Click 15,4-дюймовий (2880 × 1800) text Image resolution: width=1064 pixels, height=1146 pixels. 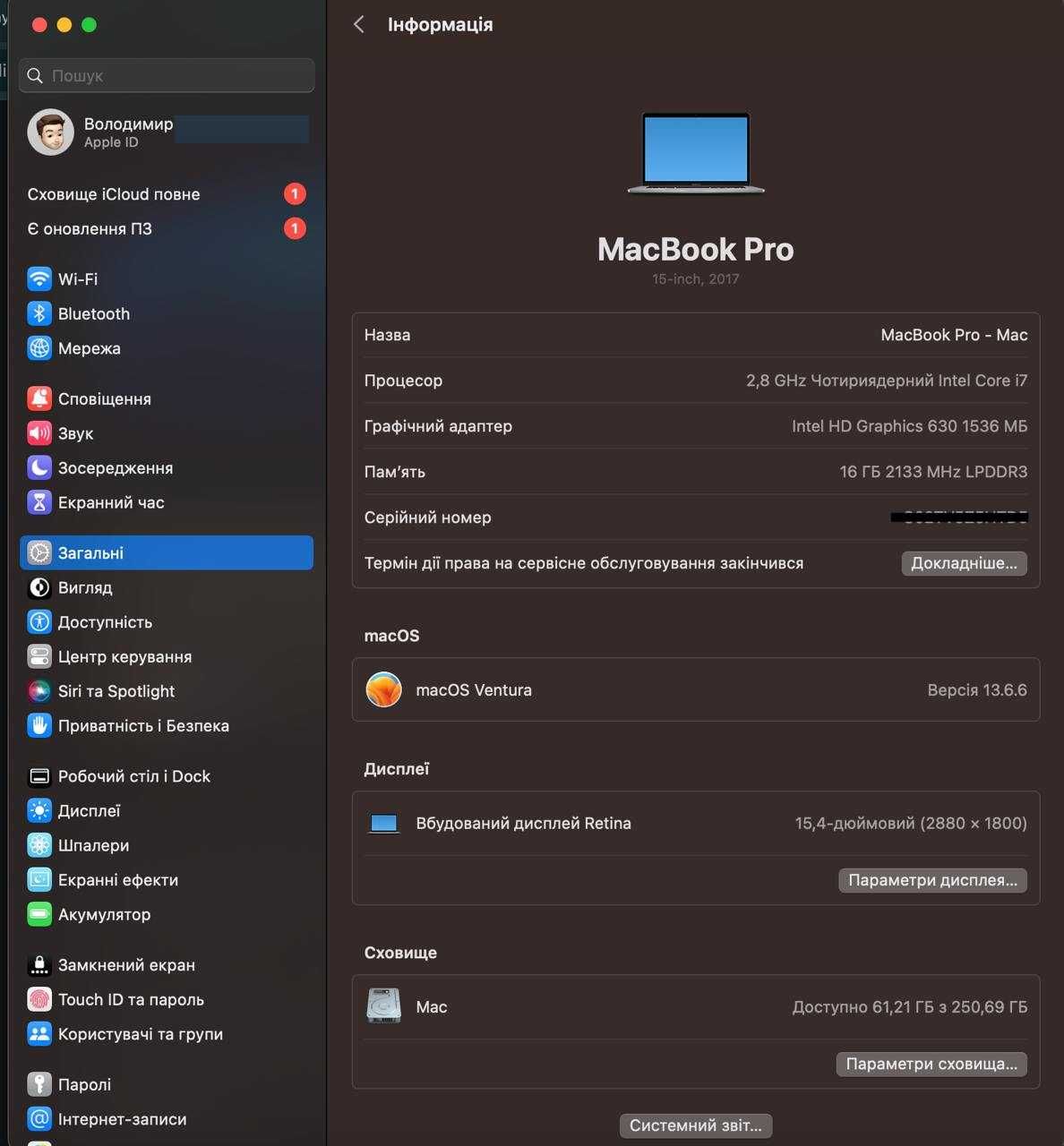click(911, 824)
